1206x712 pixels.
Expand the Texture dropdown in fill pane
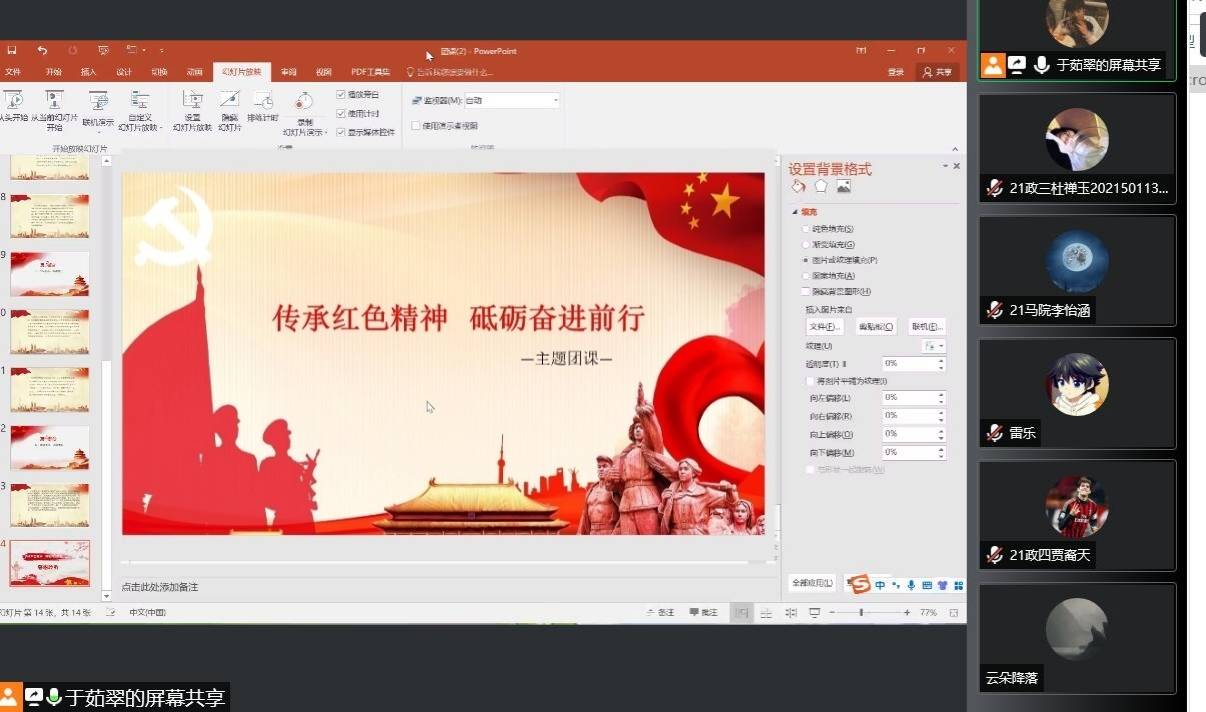(934, 346)
